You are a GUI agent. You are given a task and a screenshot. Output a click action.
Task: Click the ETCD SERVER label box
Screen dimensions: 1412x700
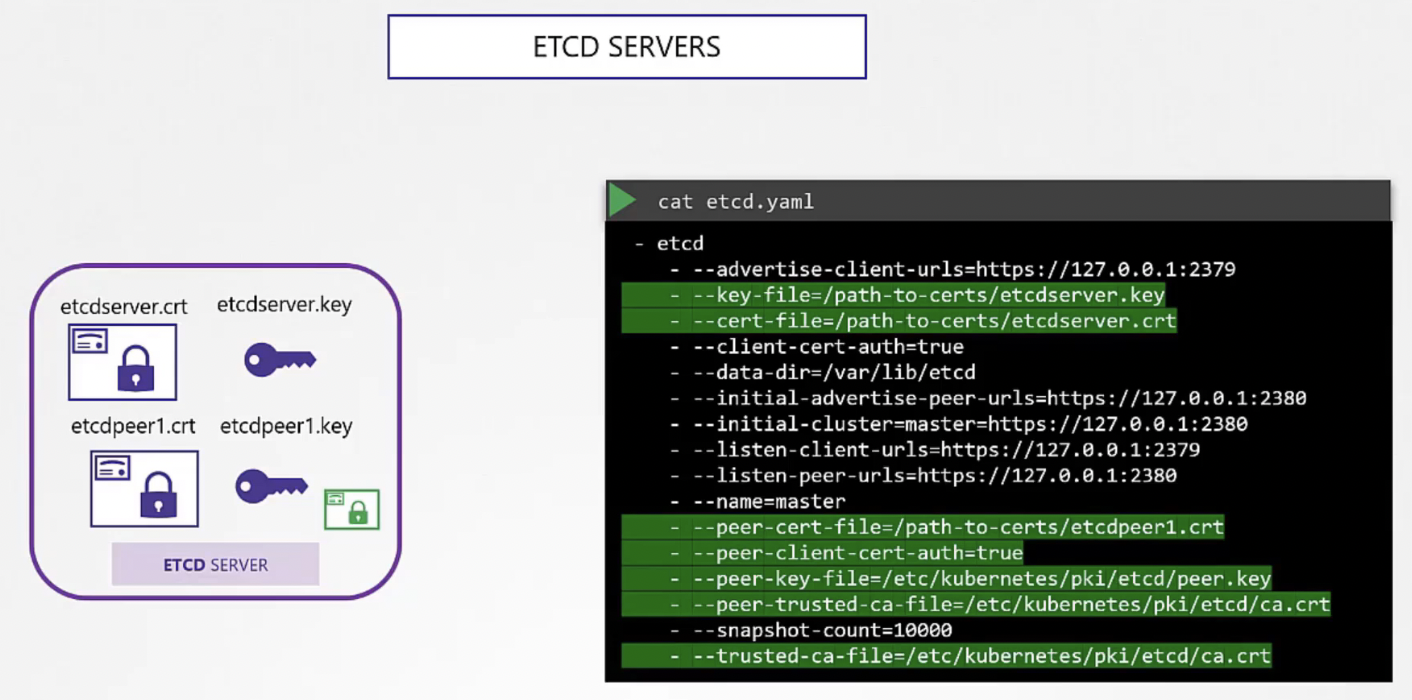(215, 565)
